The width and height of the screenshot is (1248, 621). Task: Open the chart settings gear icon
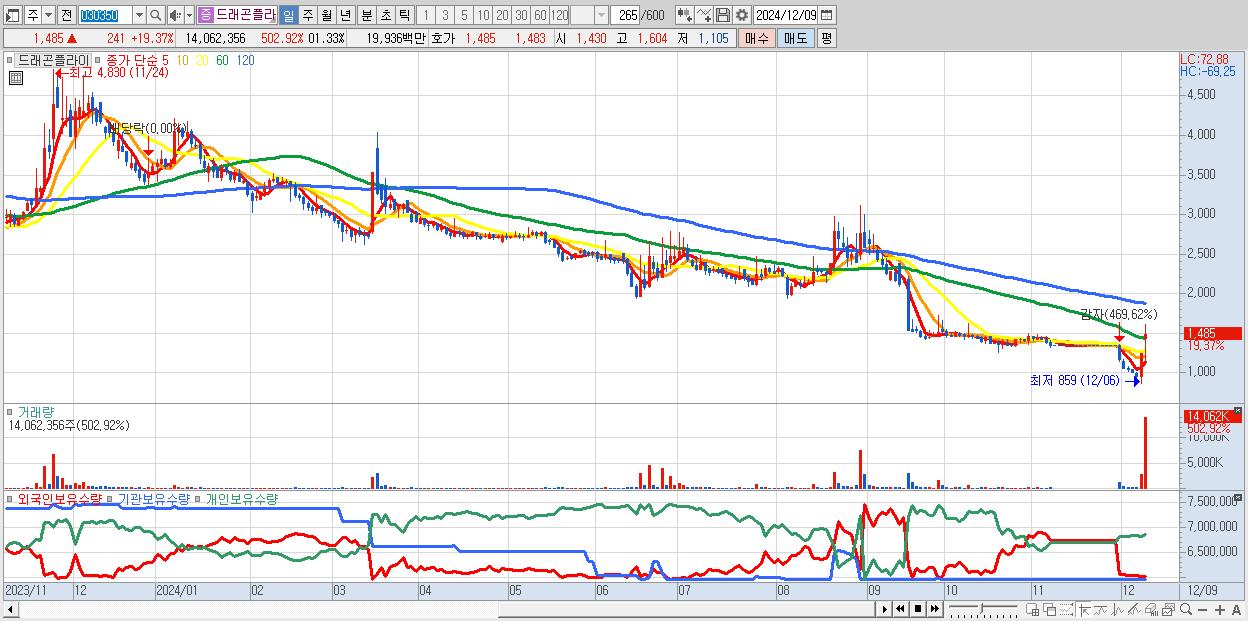point(741,15)
